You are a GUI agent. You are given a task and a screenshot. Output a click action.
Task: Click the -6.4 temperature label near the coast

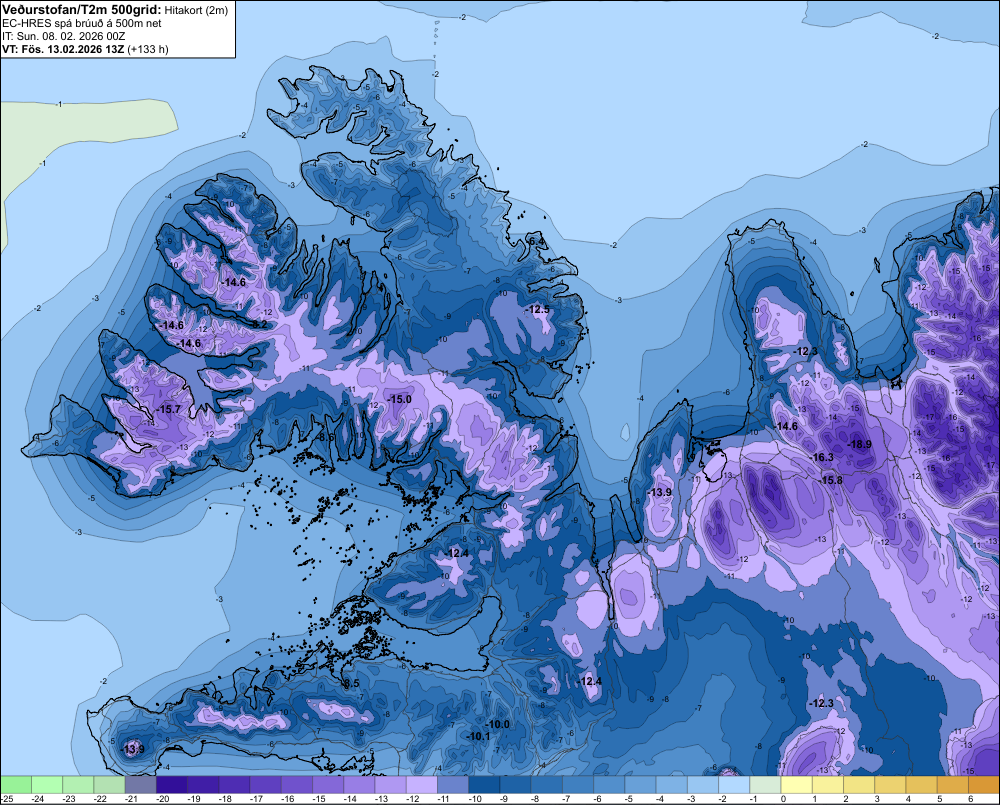536,241
